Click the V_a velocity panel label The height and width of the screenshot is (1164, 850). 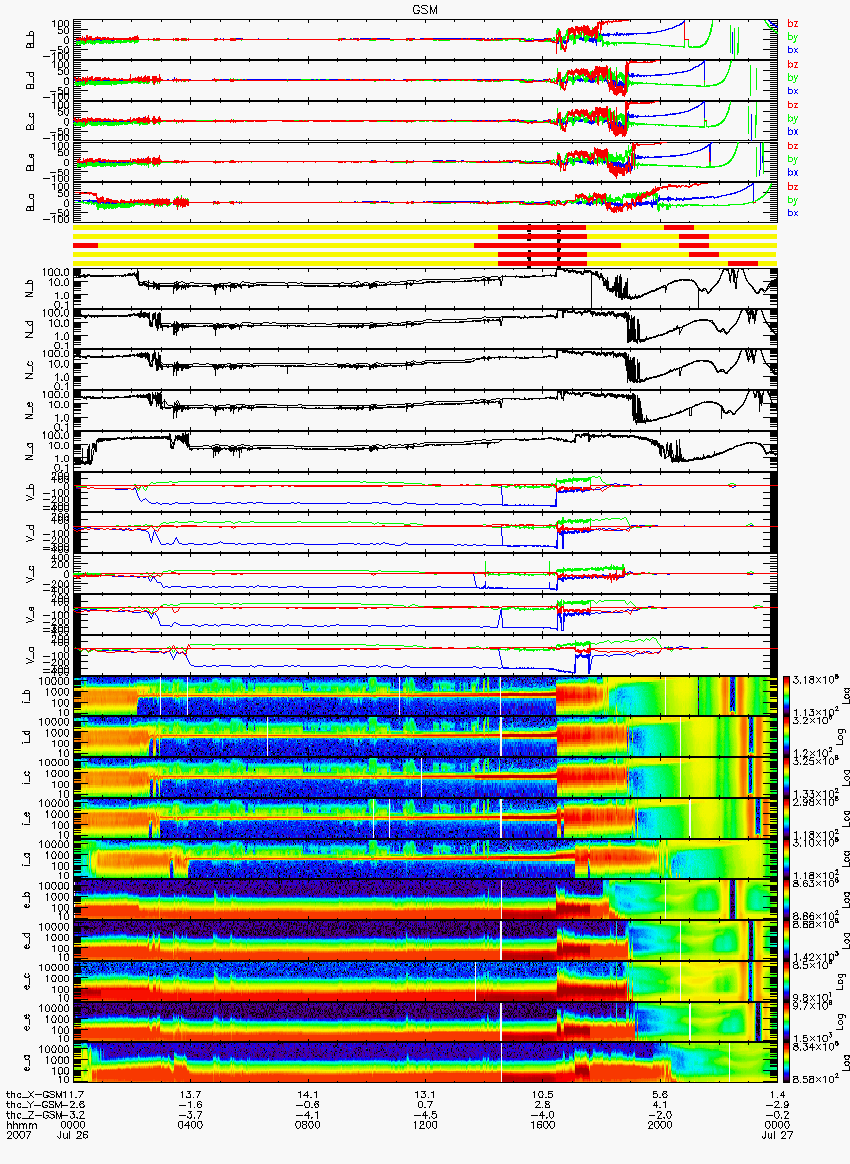pos(30,655)
